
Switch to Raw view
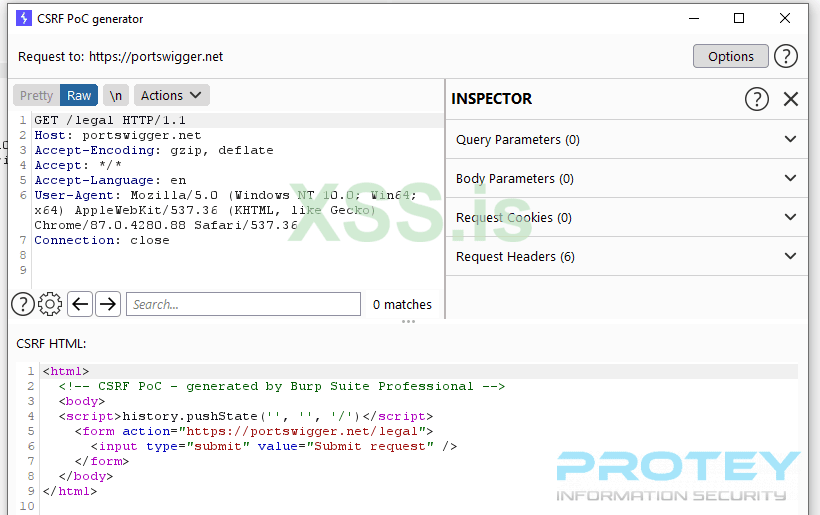click(79, 96)
